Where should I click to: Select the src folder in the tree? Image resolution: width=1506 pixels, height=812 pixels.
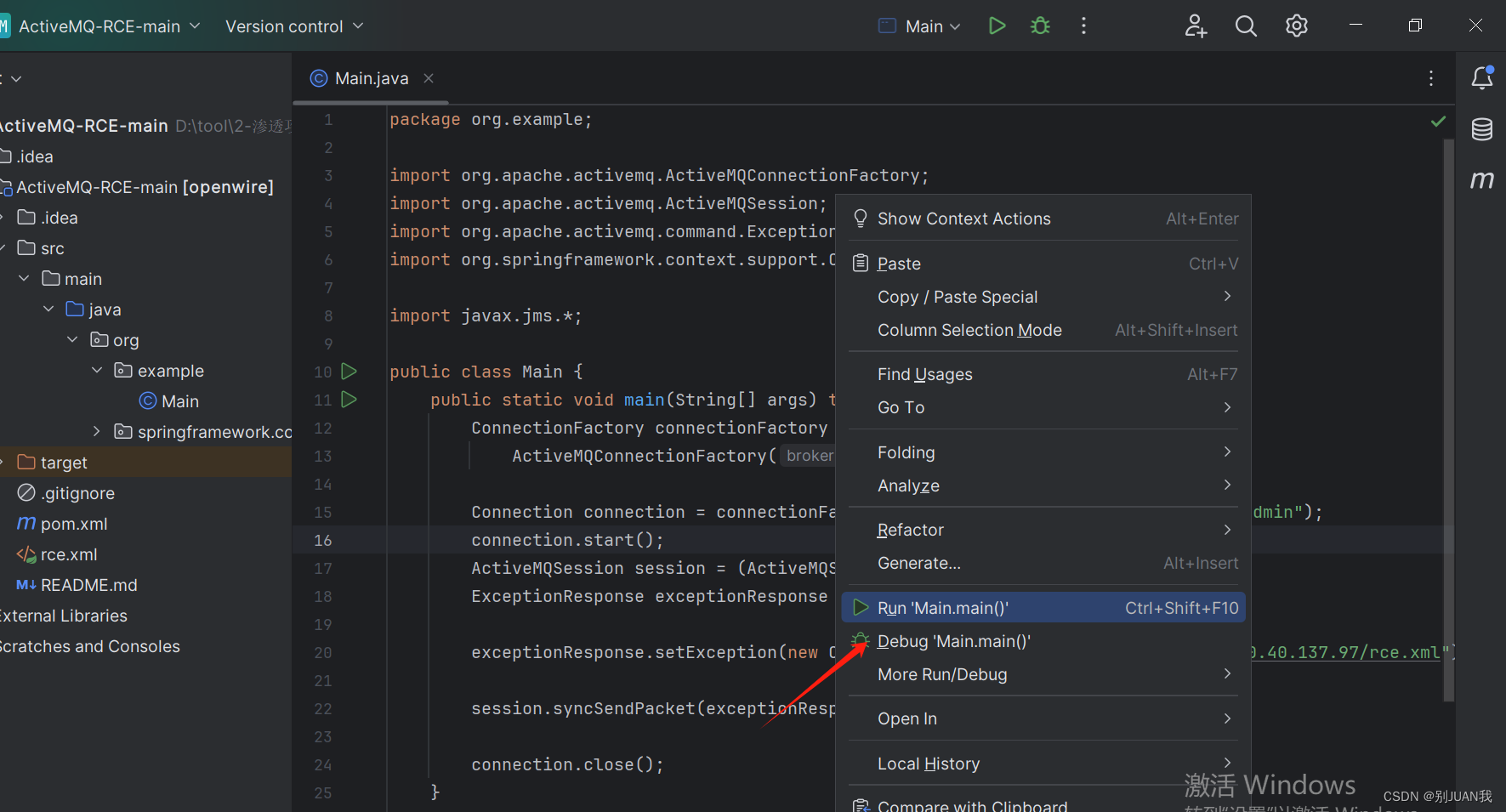tap(41, 248)
